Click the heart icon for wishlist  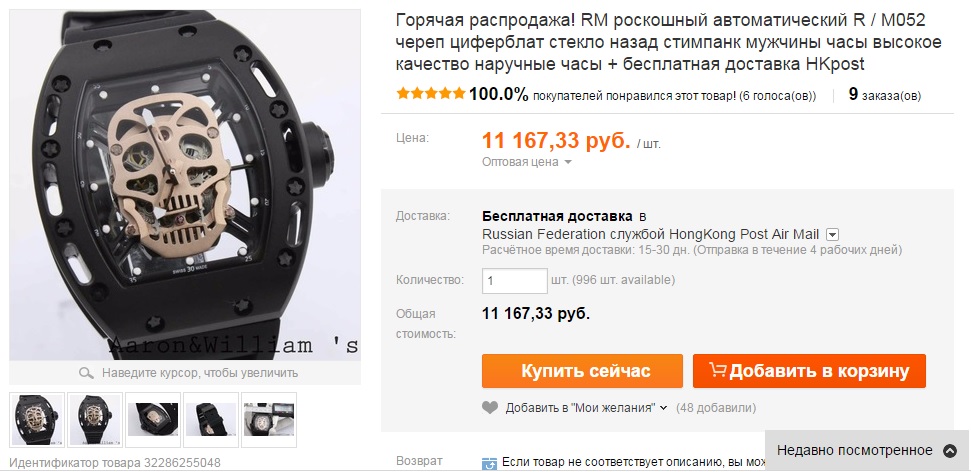pyautogui.click(x=490, y=408)
